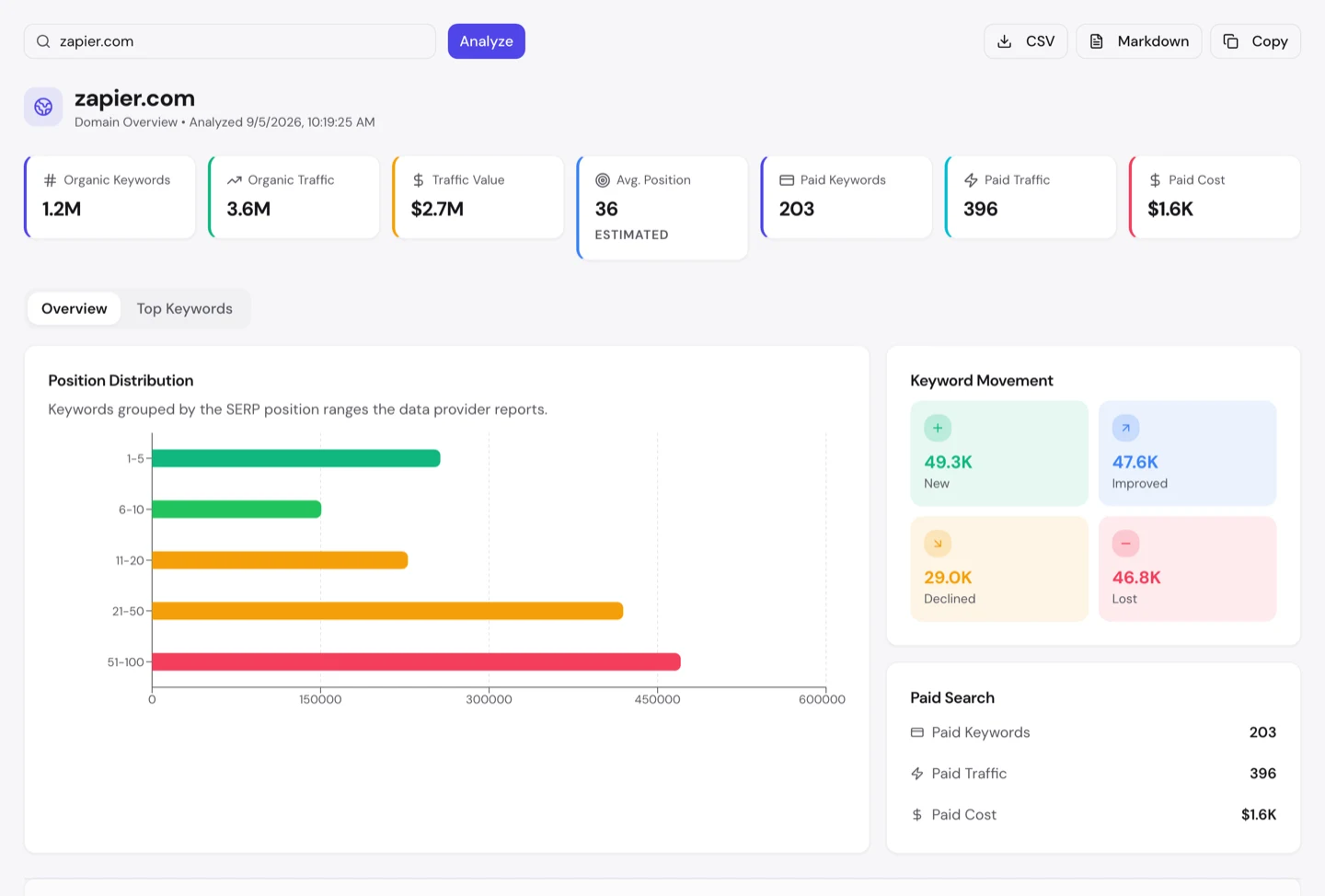This screenshot has height=896, width=1325.
Task: Click the Domain Overview analyzed timestamp line
Action: (225, 122)
